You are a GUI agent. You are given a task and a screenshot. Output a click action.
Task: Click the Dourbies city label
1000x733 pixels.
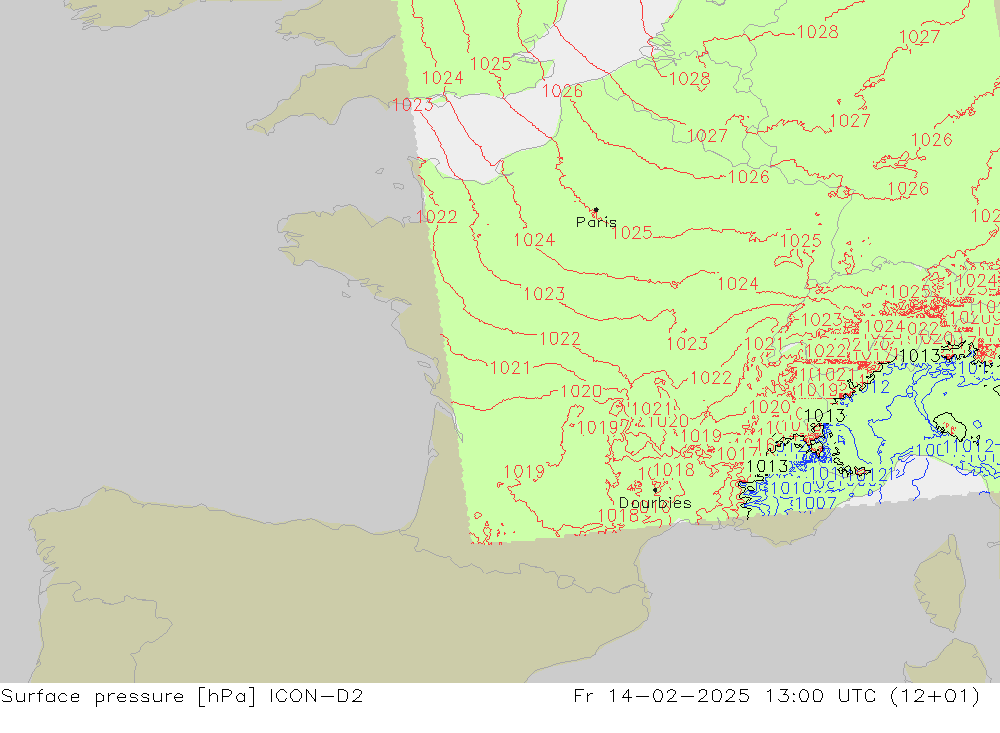pyautogui.click(x=655, y=503)
